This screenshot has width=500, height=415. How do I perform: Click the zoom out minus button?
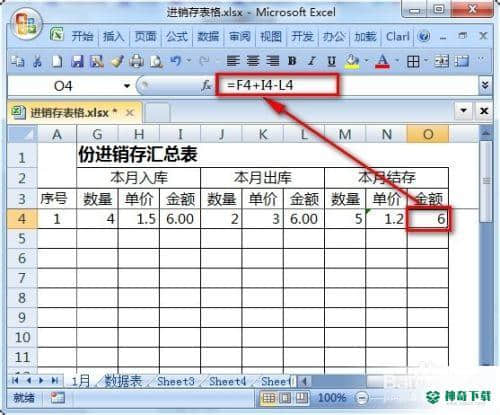click(x=362, y=397)
